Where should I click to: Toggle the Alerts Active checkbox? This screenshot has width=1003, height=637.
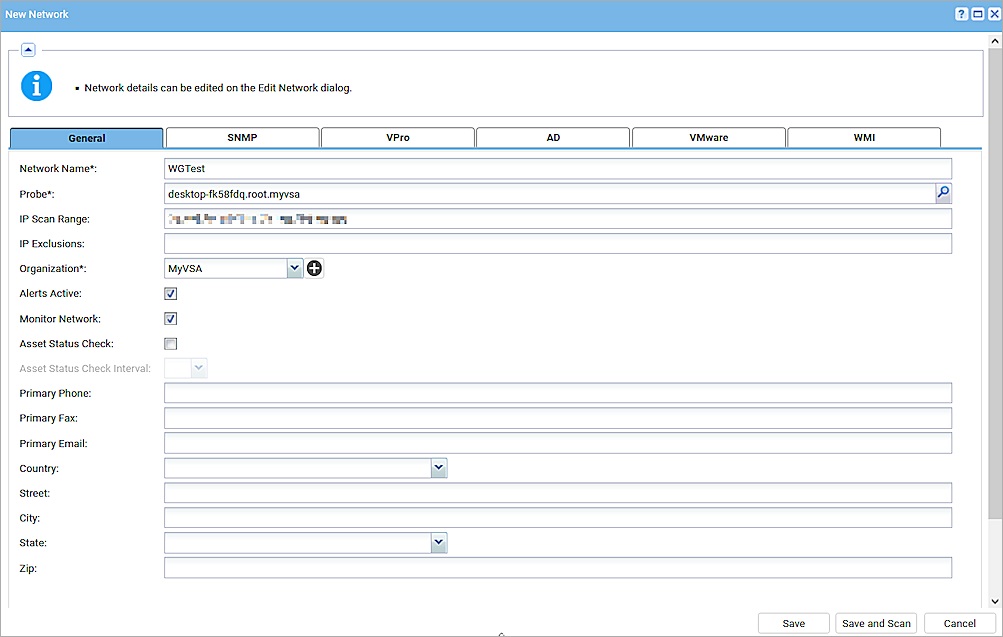170,293
